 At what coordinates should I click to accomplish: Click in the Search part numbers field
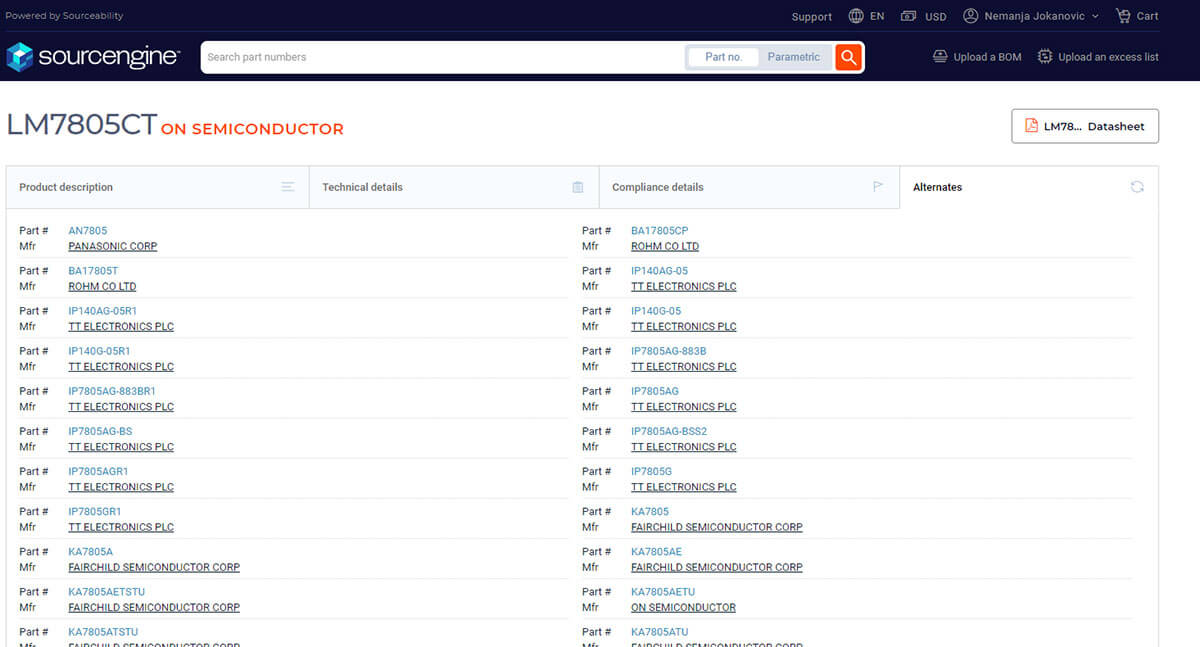(443, 57)
